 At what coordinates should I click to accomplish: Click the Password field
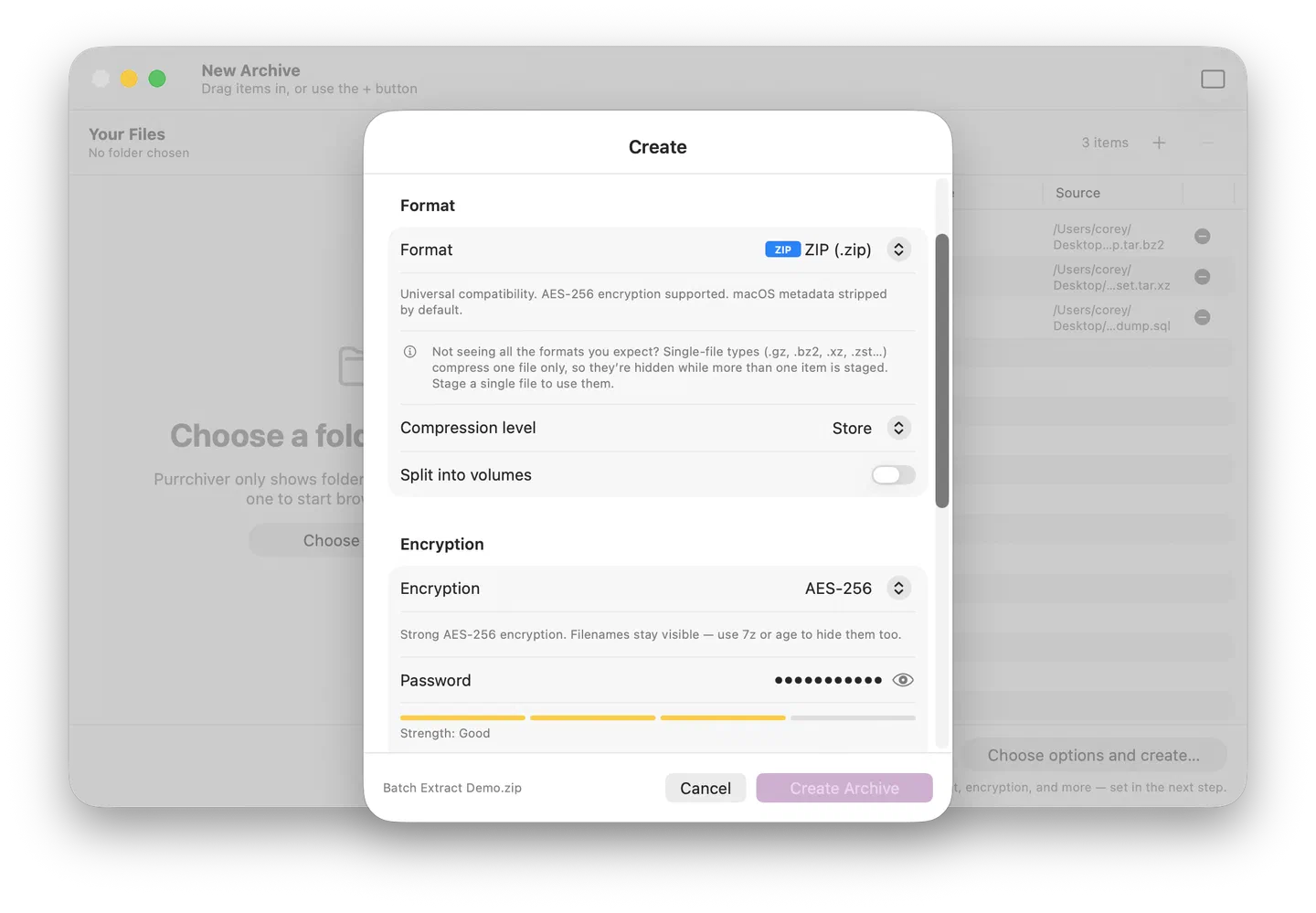[x=827, y=680]
